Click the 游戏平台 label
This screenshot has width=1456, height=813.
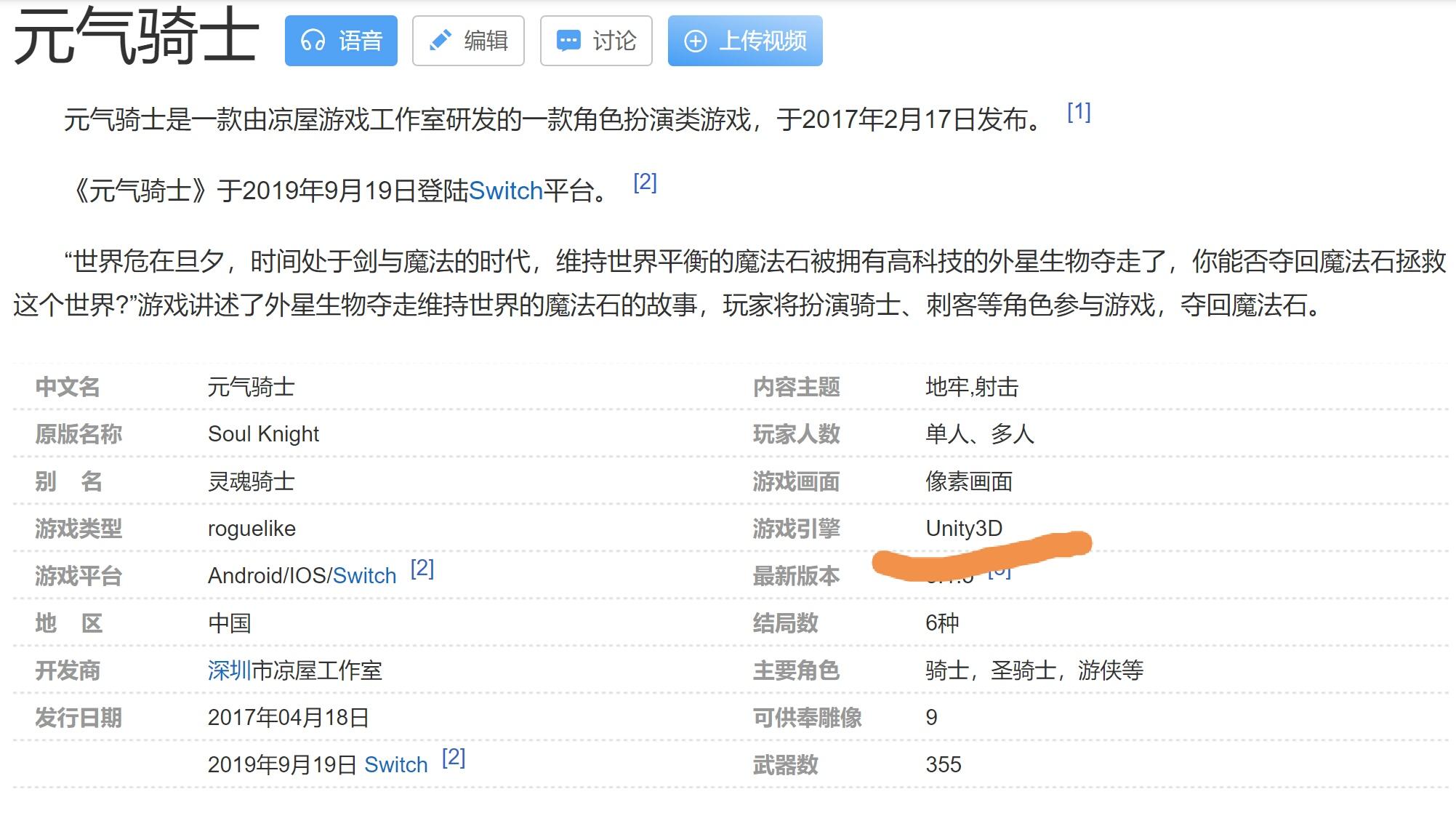tap(79, 576)
